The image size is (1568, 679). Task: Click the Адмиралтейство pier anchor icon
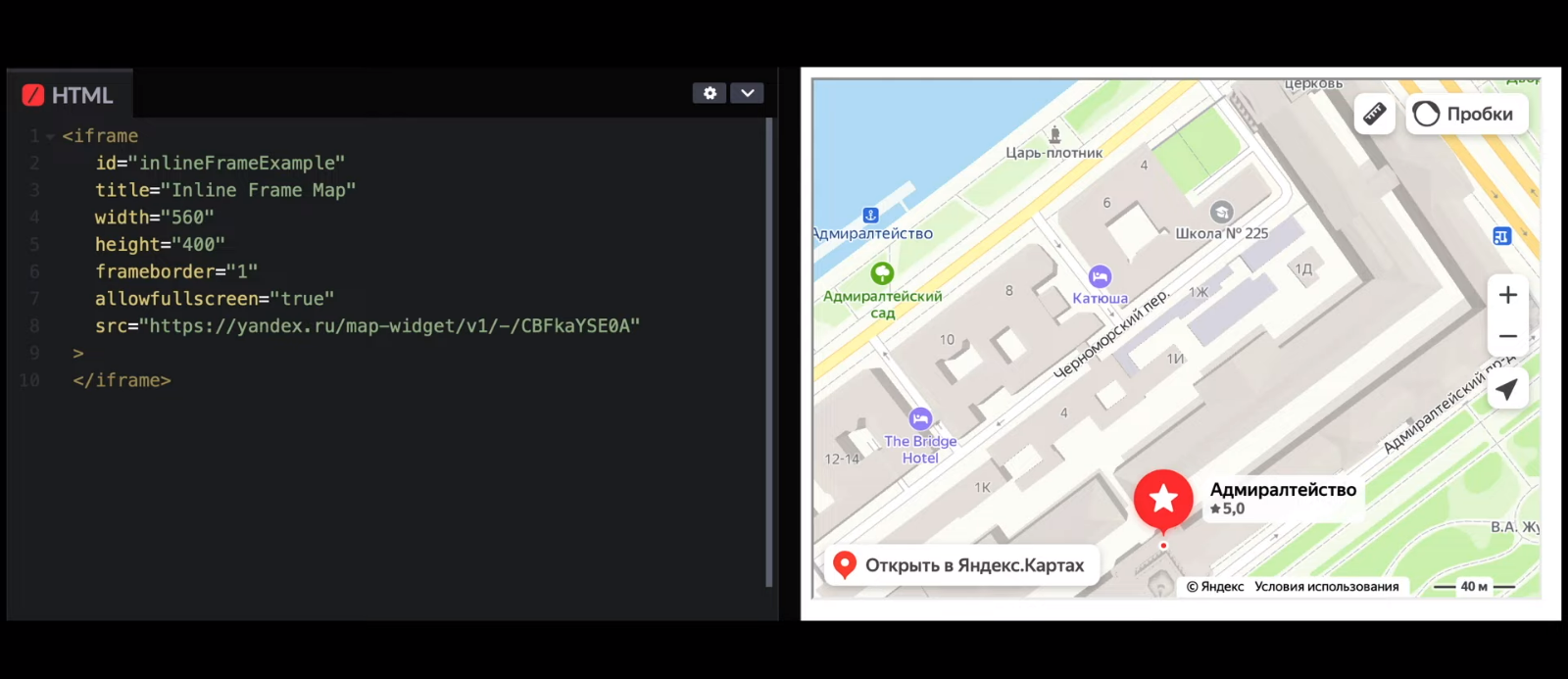coord(870,216)
